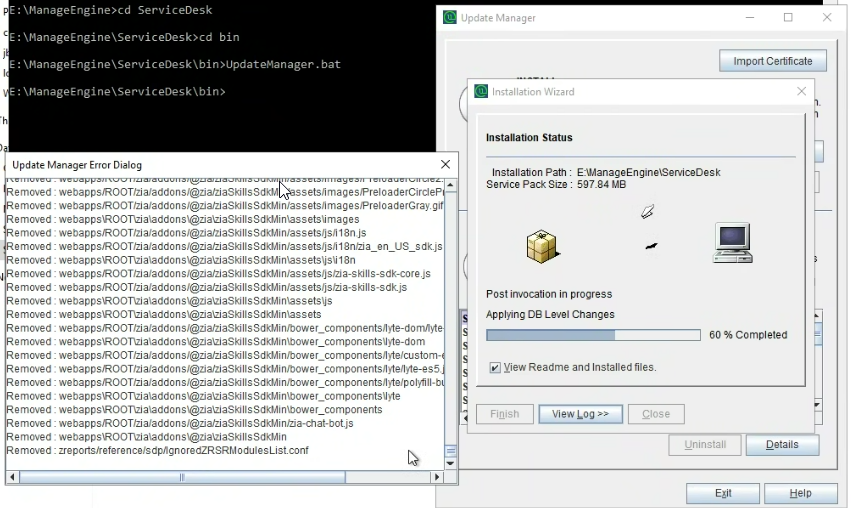The image size is (851, 508).
Task: Click the Service Pack Size 597.84 MB text
Action: click(x=556, y=185)
